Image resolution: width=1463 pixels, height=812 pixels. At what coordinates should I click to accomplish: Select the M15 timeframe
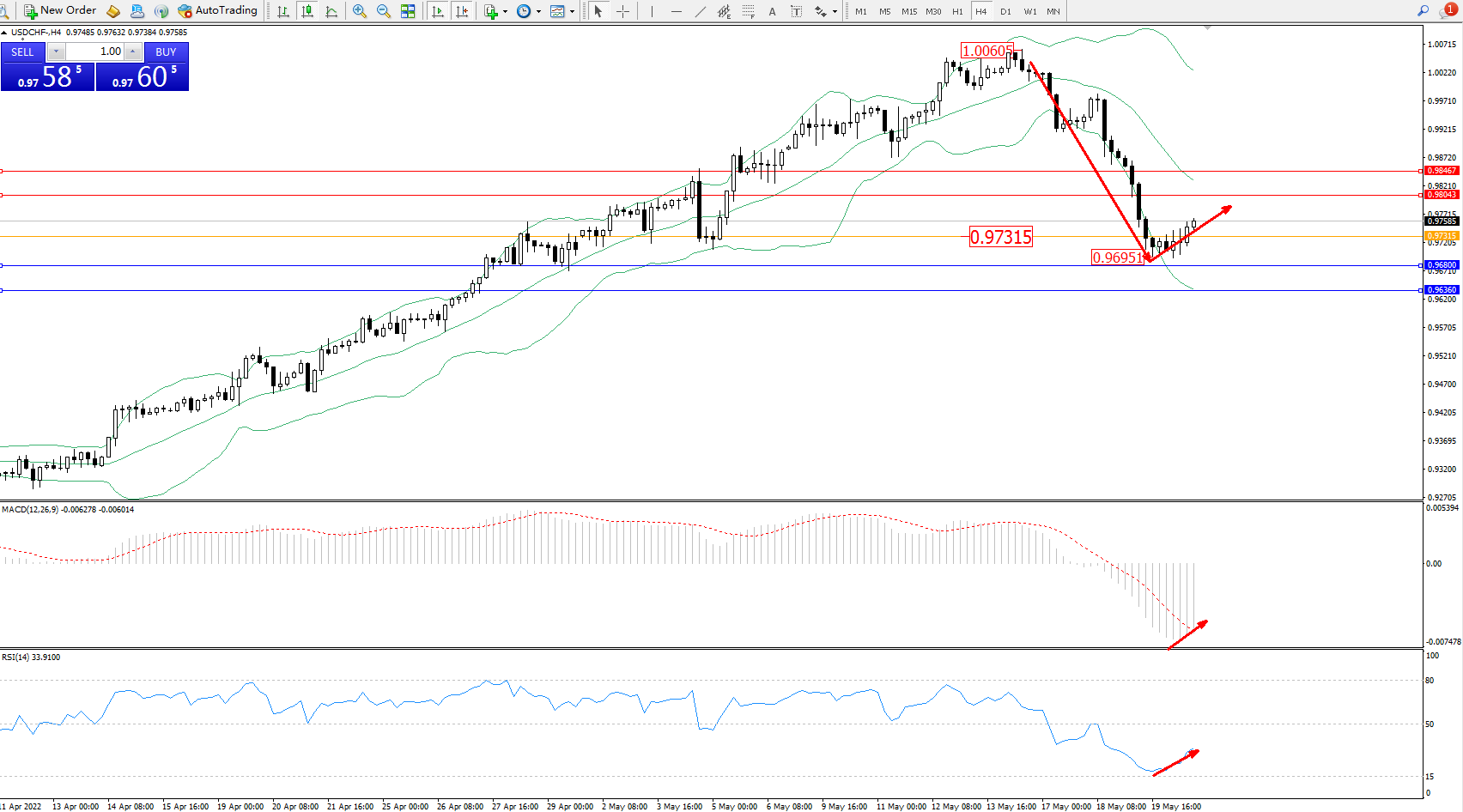tap(909, 11)
